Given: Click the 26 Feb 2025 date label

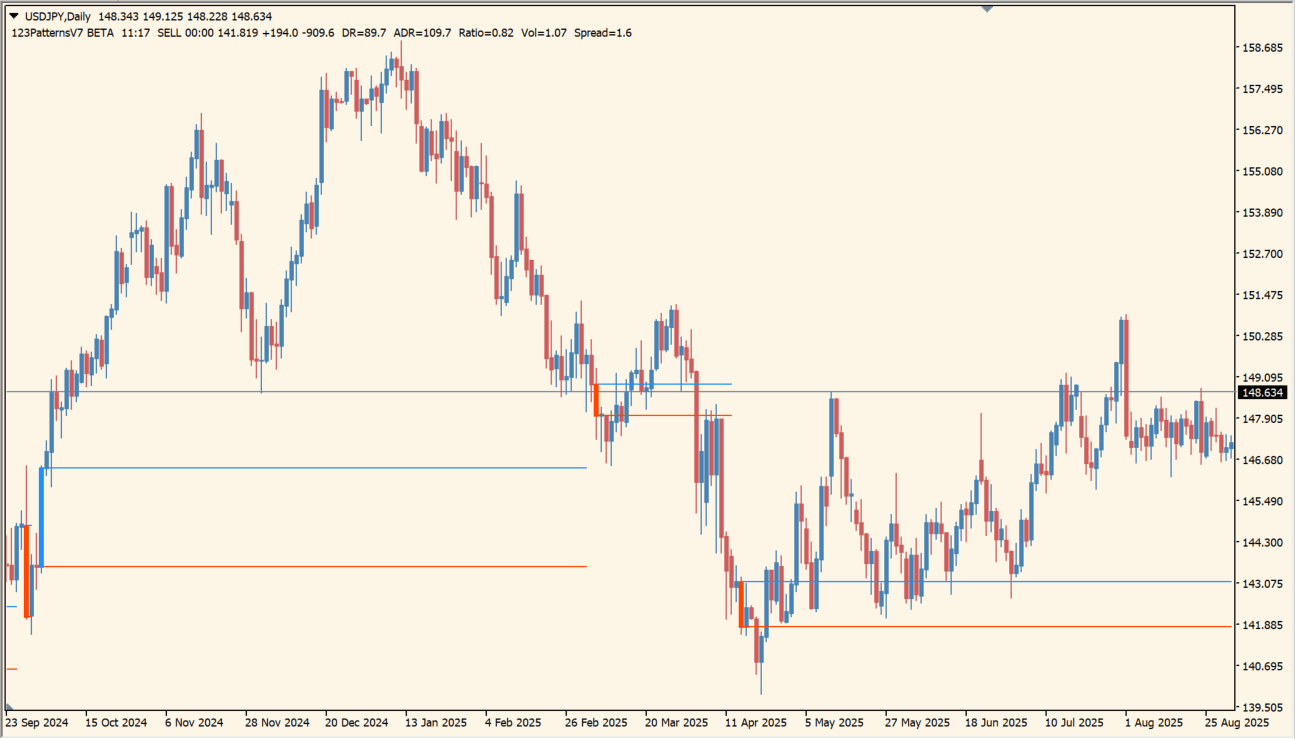Looking at the screenshot, I should coord(596,722).
